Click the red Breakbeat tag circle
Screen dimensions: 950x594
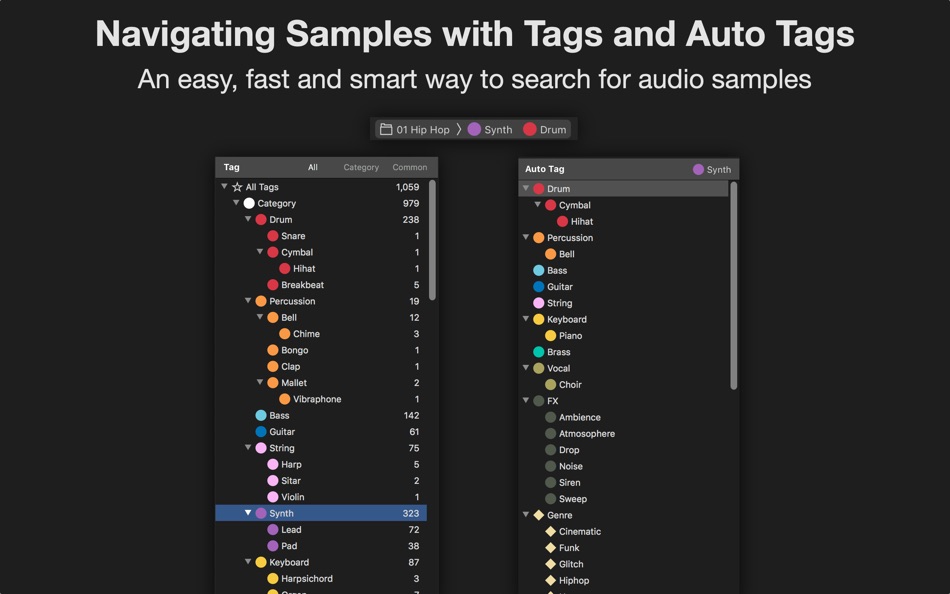point(273,285)
